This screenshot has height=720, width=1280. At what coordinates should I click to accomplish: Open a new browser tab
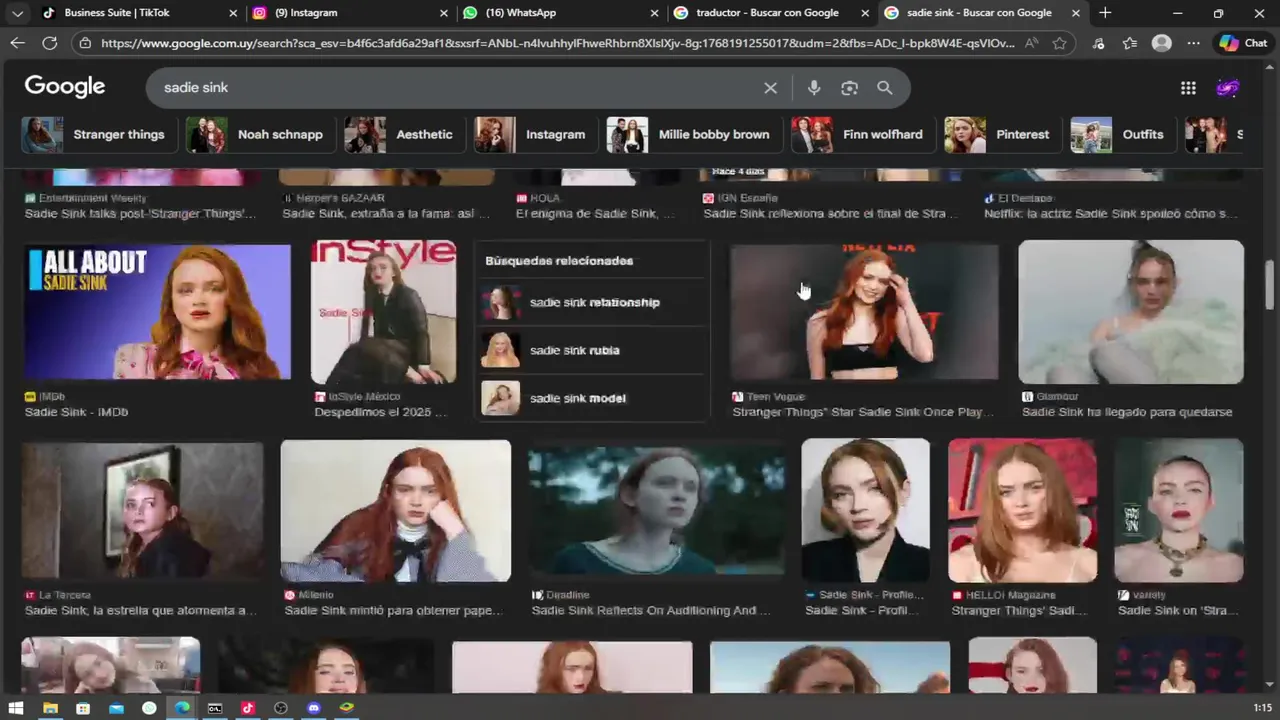[x=1105, y=13]
